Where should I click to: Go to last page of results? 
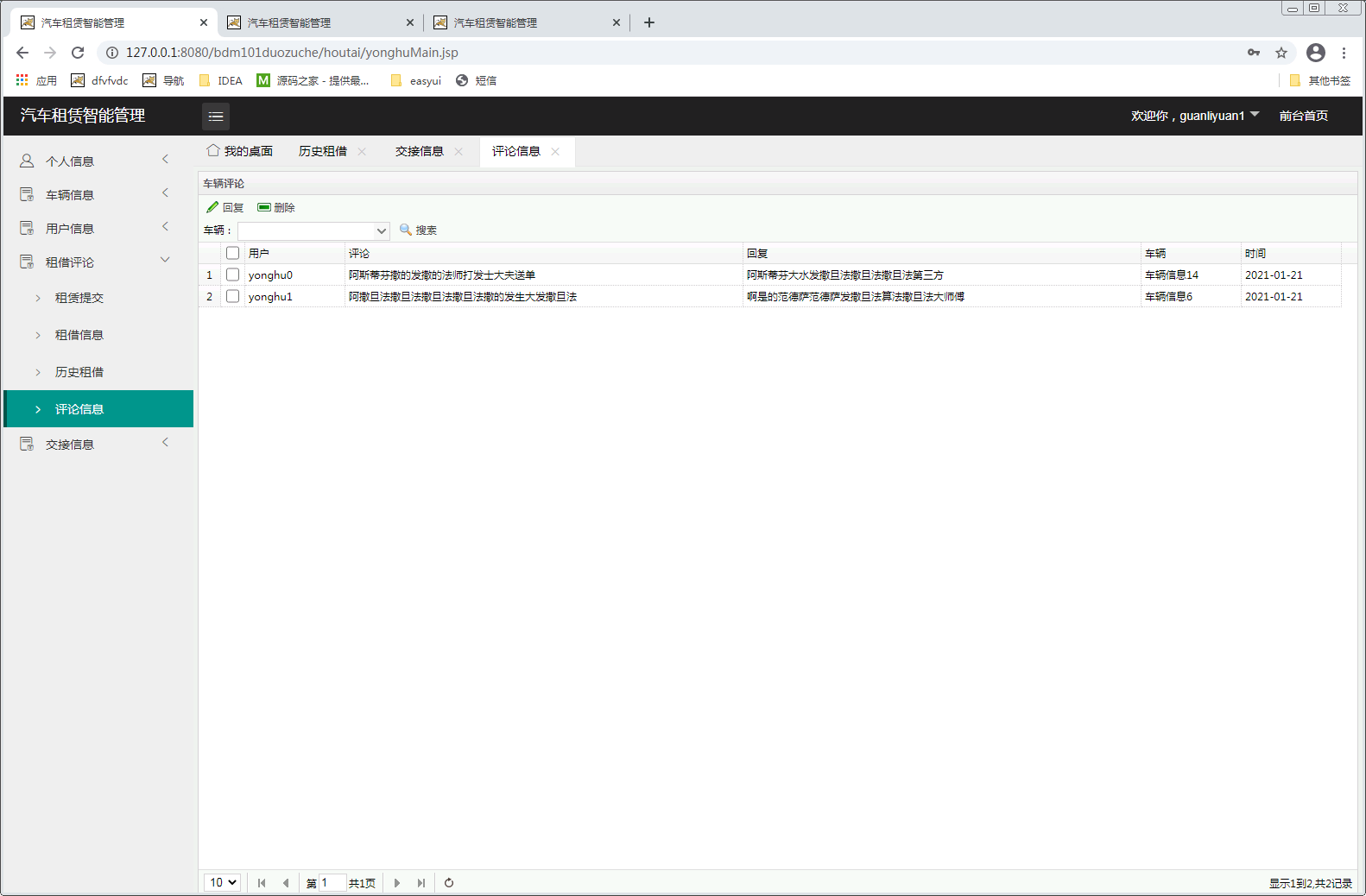point(421,883)
